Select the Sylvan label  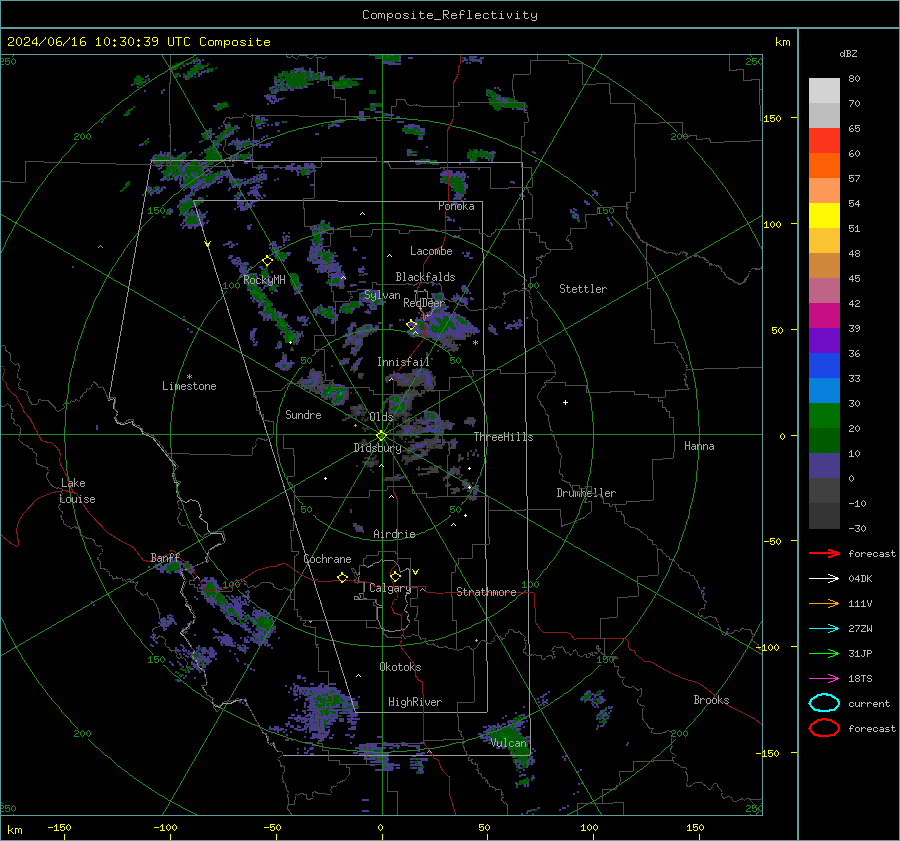tap(382, 295)
